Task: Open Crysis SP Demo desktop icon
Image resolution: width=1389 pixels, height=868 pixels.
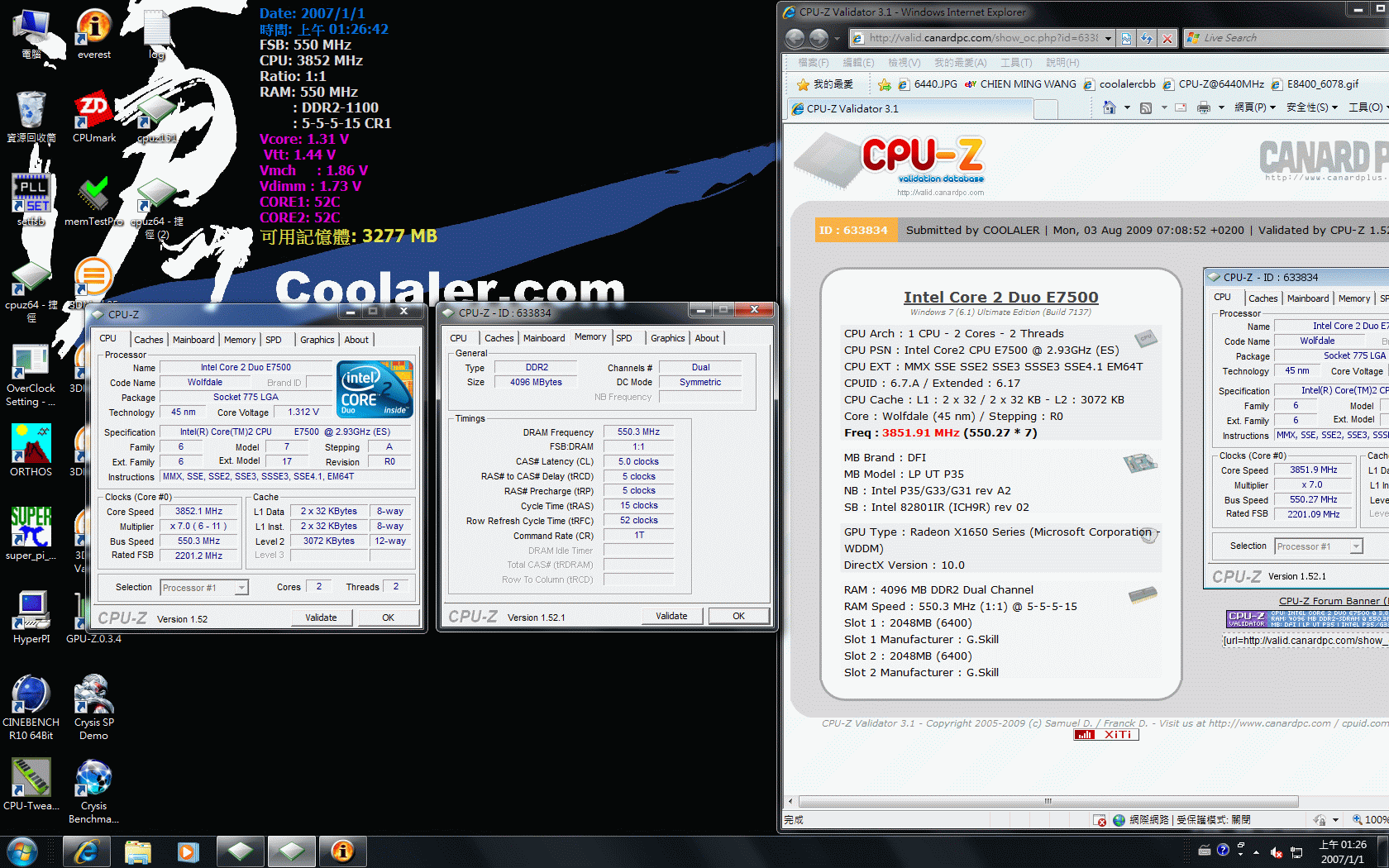Action: (x=93, y=708)
